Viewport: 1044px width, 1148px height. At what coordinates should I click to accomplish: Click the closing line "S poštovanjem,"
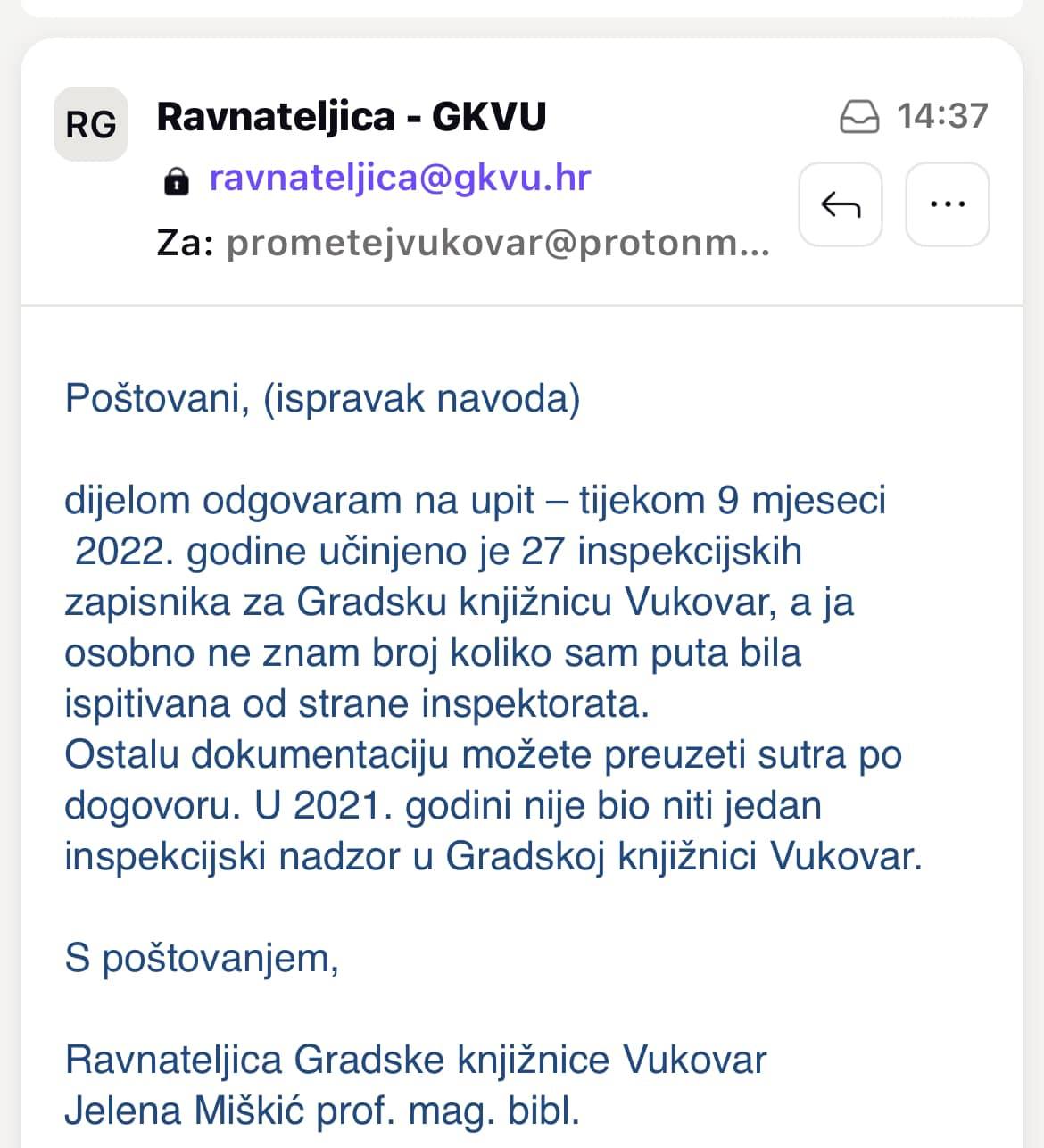202,958
